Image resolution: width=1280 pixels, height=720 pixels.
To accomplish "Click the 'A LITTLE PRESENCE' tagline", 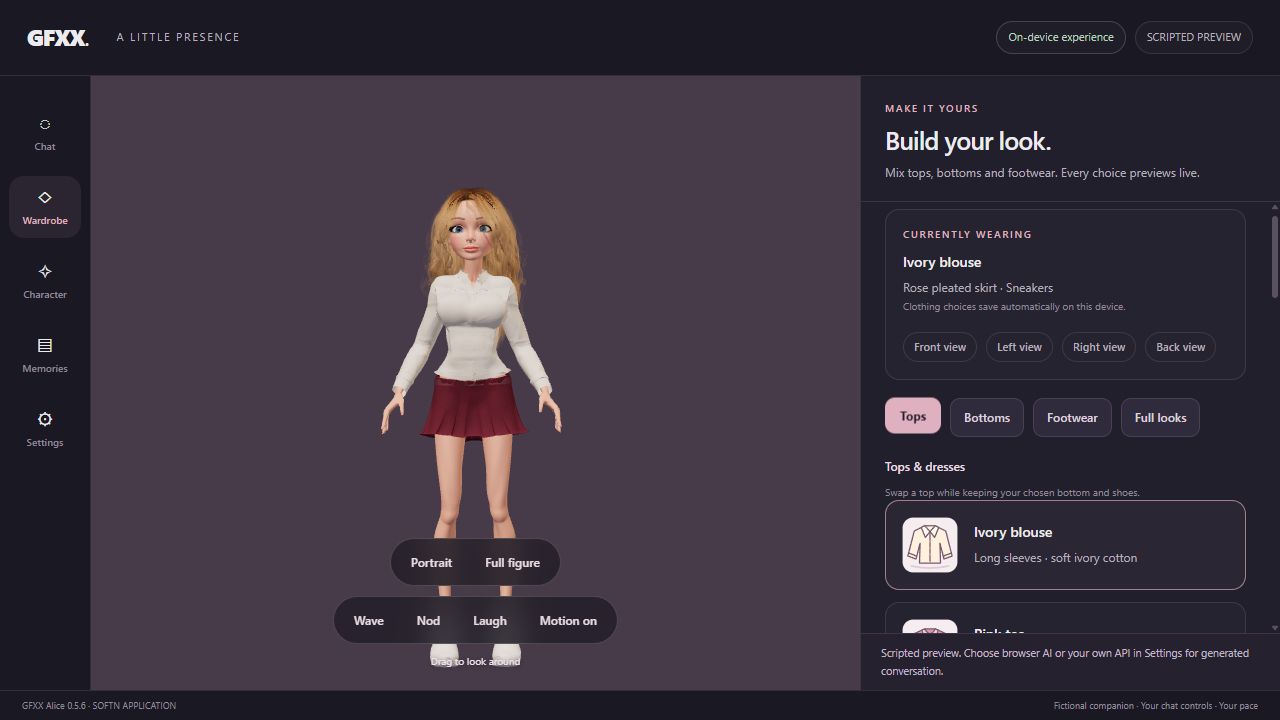I will 178,37.
